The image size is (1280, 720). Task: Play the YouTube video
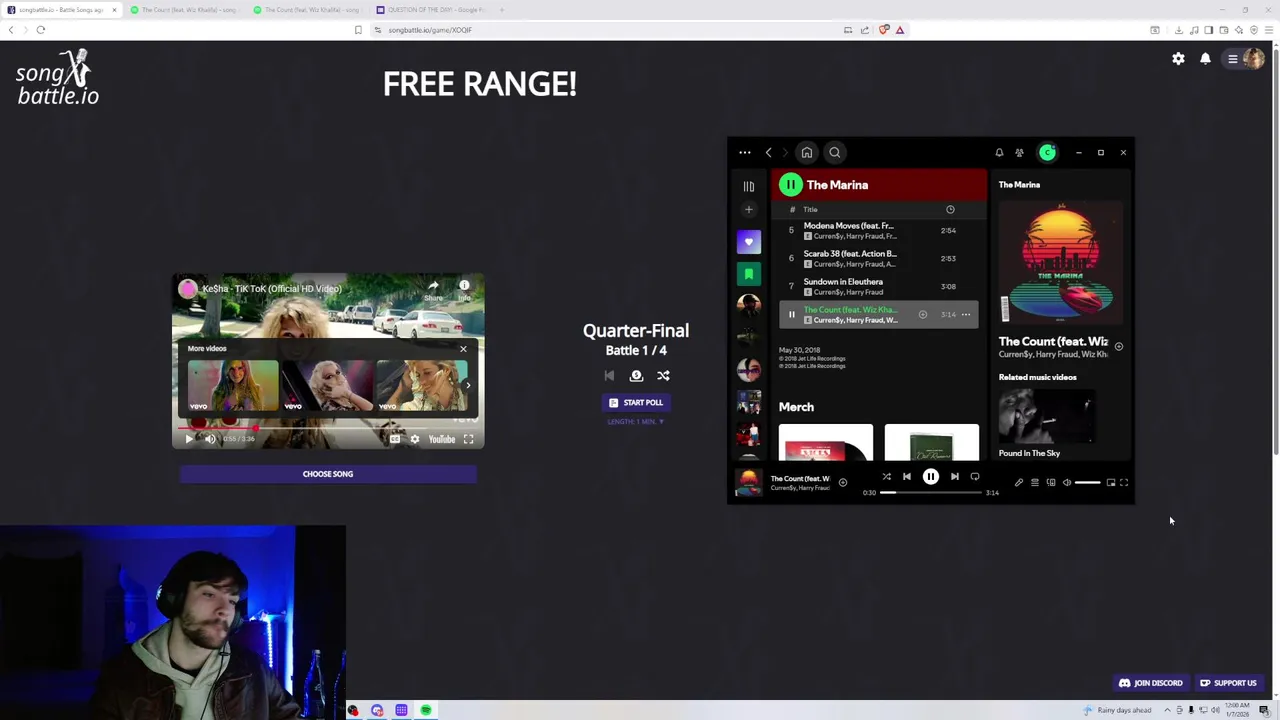(189, 439)
